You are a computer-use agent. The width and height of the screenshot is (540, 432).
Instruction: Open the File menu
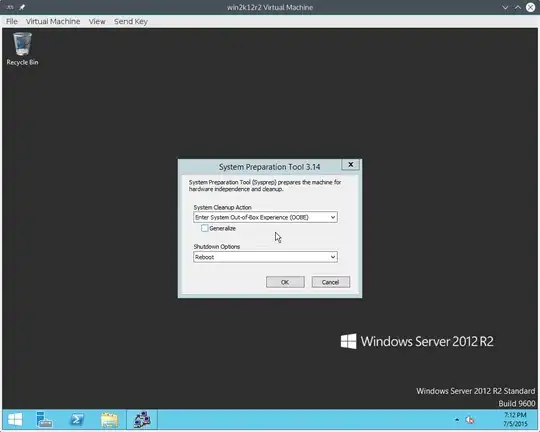[x=12, y=21]
